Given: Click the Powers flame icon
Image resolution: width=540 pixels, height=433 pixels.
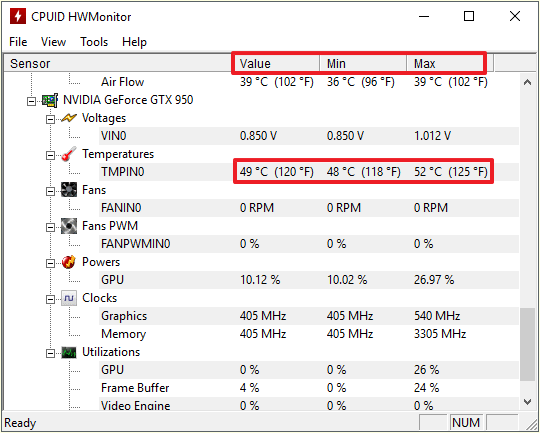Looking at the screenshot, I should tap(69, 262).
